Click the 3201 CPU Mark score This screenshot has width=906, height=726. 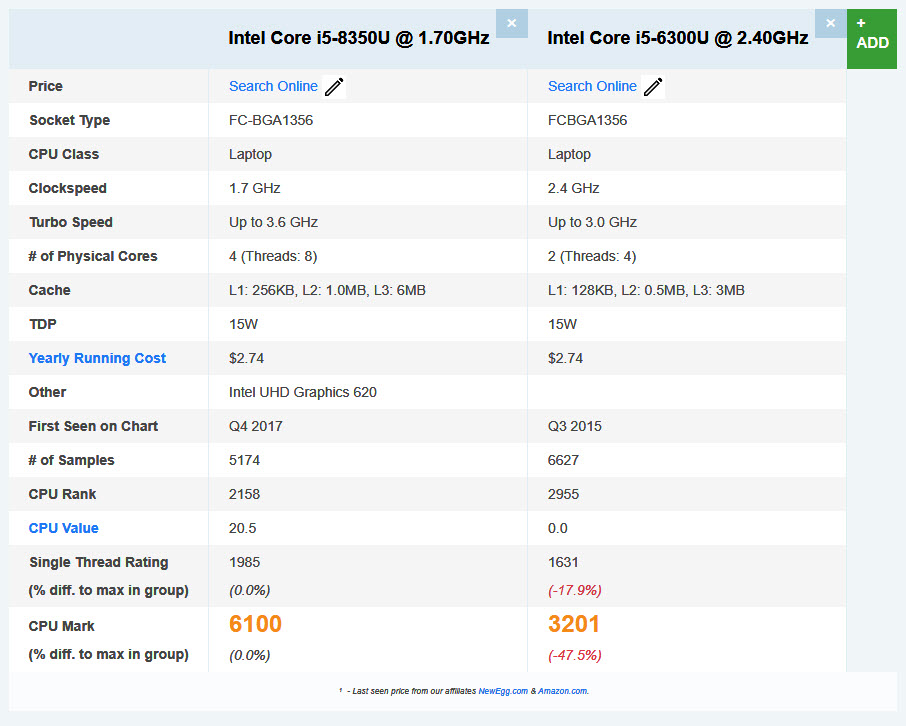(x=574, y=624)
